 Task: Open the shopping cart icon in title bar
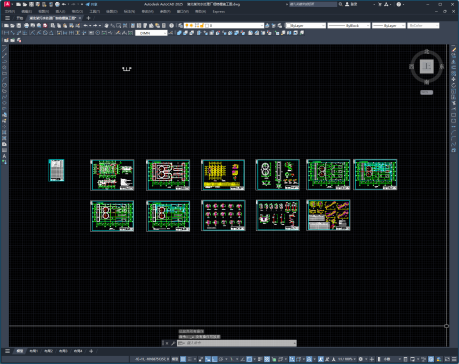coord(380,4)
